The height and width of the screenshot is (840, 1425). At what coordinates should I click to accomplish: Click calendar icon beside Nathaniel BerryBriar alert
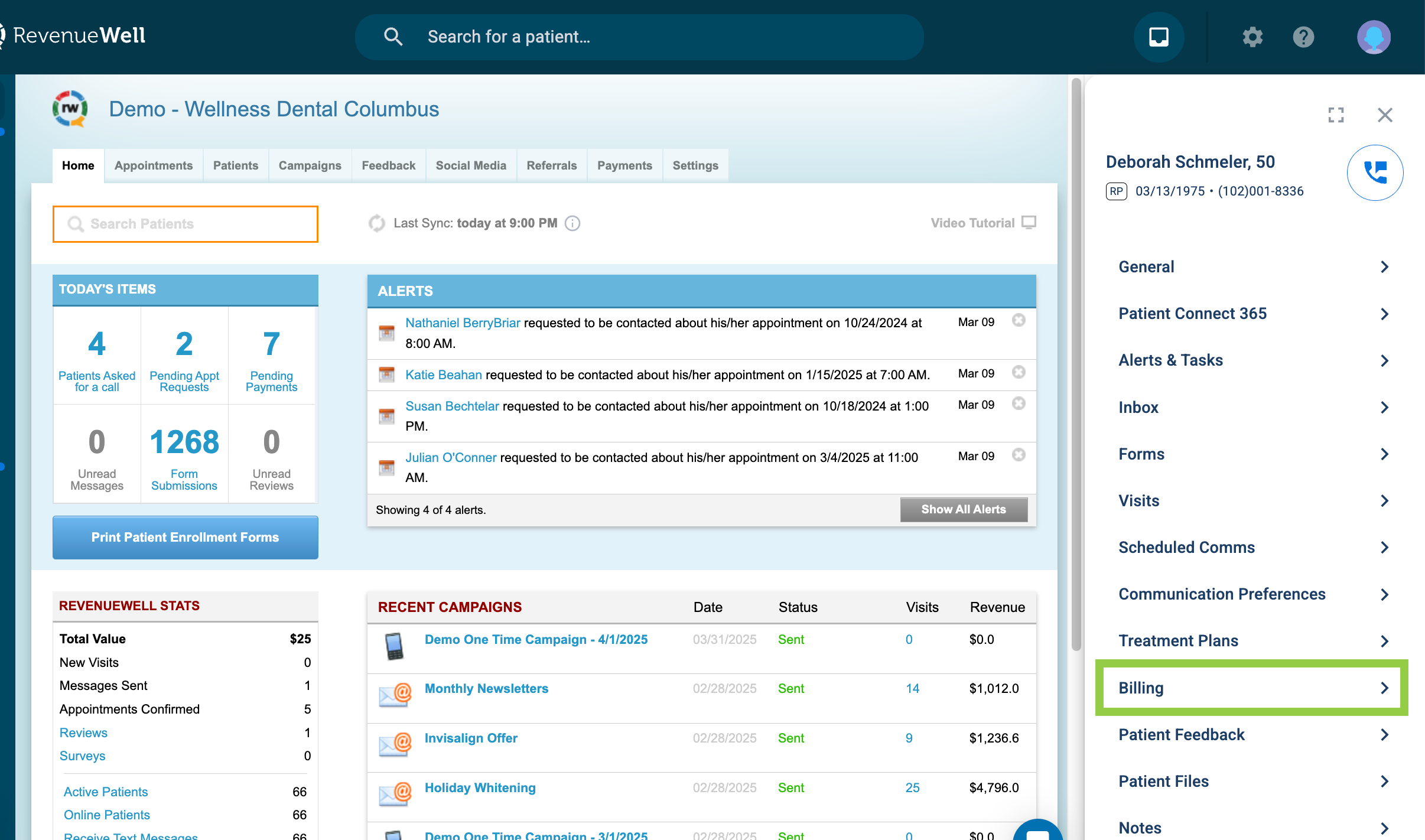(x=386, y=333)
